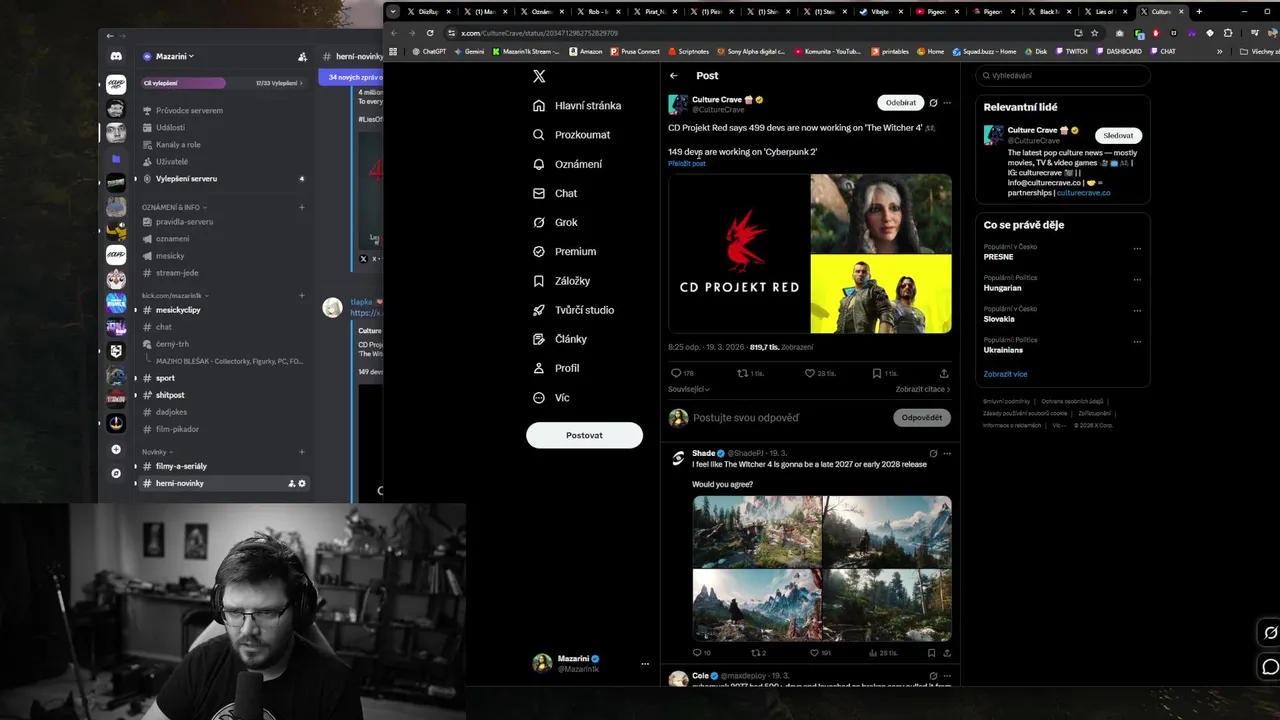Click Sledovat button for Culture Crave
Viewport: 1280px width, 720px height.
[x=1118, y=135]
